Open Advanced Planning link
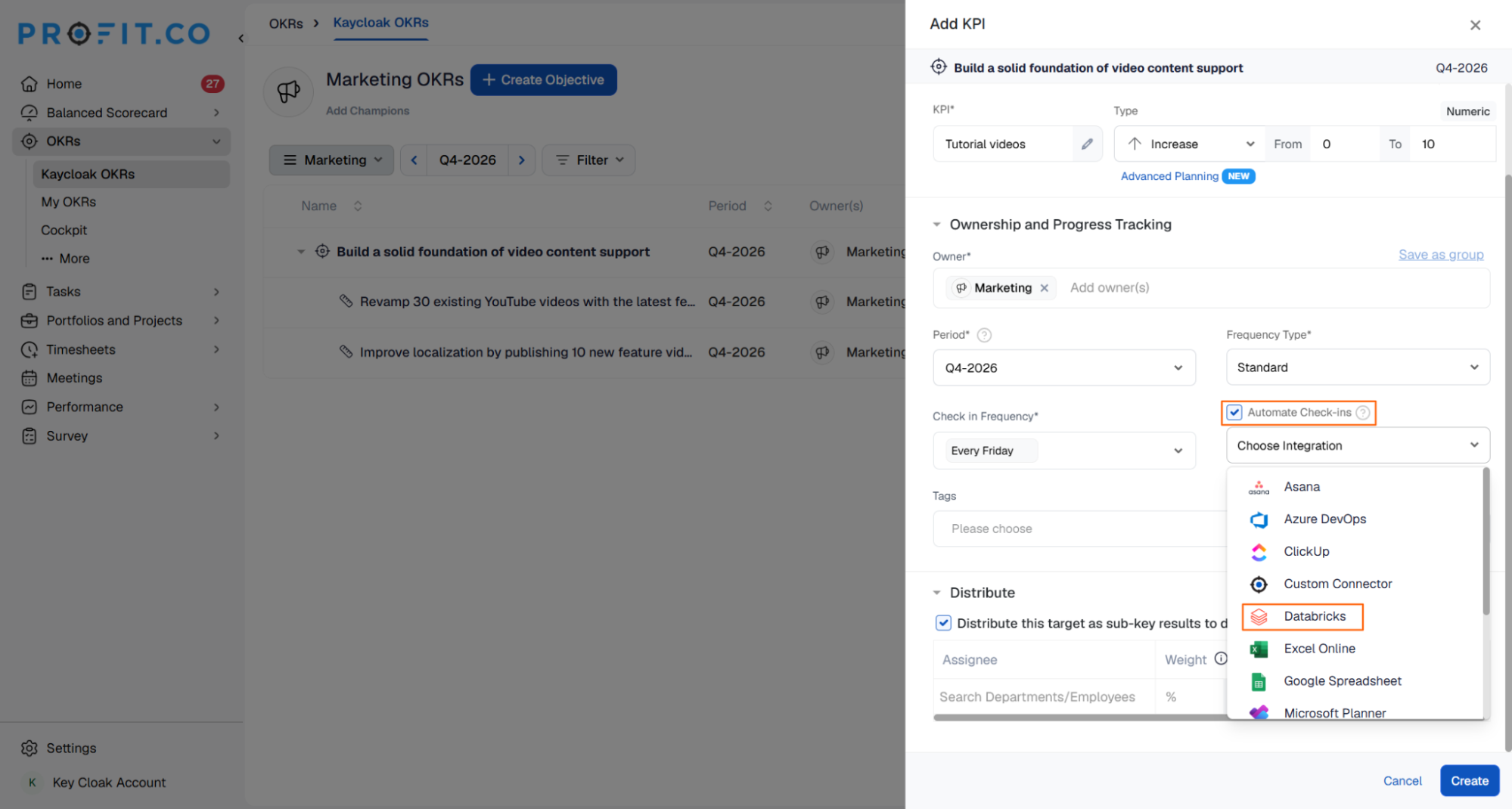 click(1169, 176)
